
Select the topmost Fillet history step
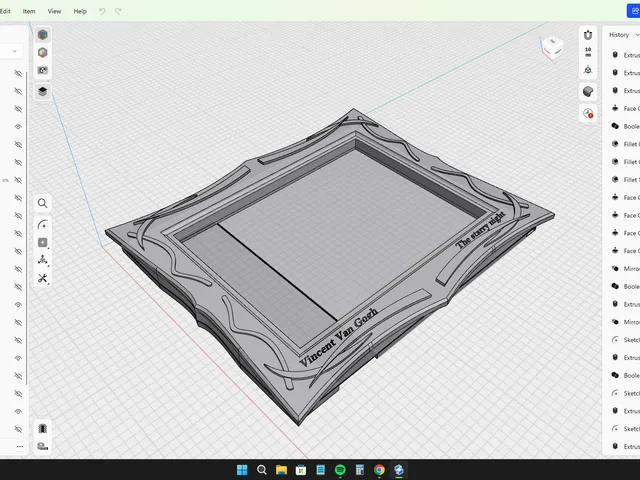pyautogui.click(x=625, y=144)
